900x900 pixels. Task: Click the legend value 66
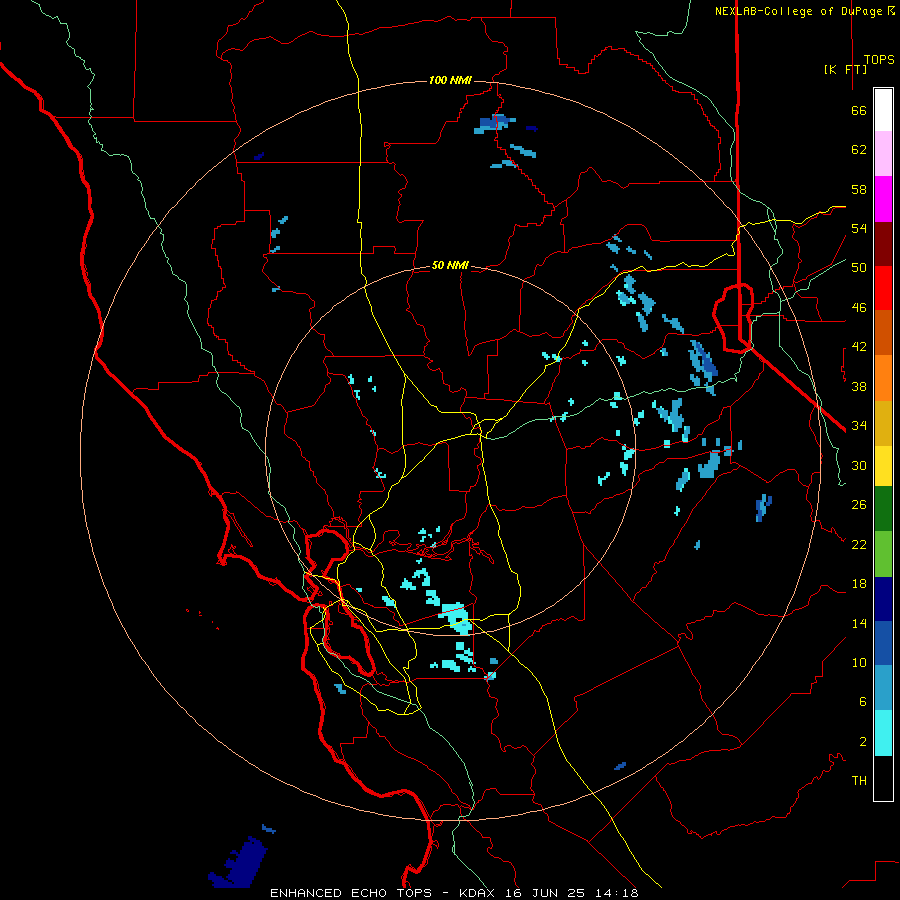pos(859,111)
